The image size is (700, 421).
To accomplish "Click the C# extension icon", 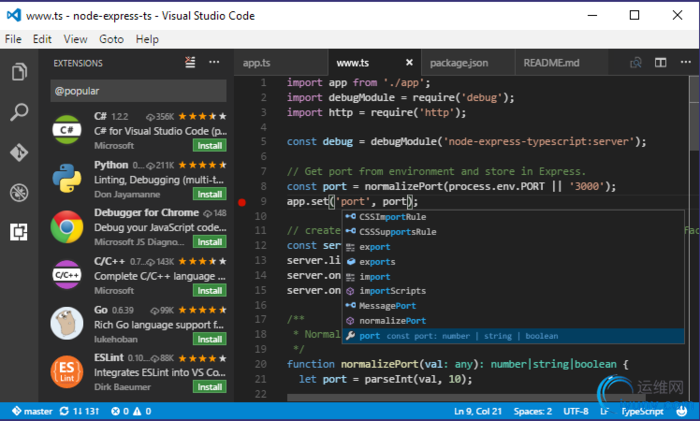I will click(67, 129).
